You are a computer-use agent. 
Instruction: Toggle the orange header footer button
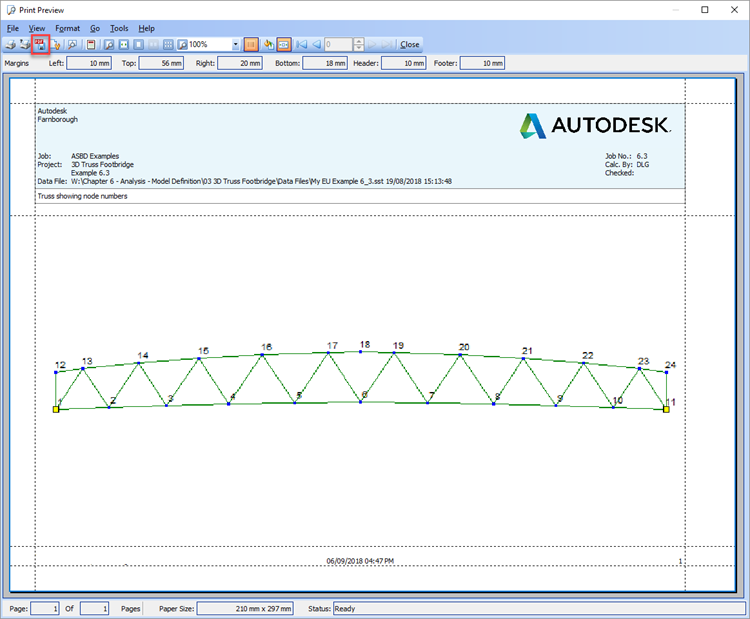(x=284, y=44)
